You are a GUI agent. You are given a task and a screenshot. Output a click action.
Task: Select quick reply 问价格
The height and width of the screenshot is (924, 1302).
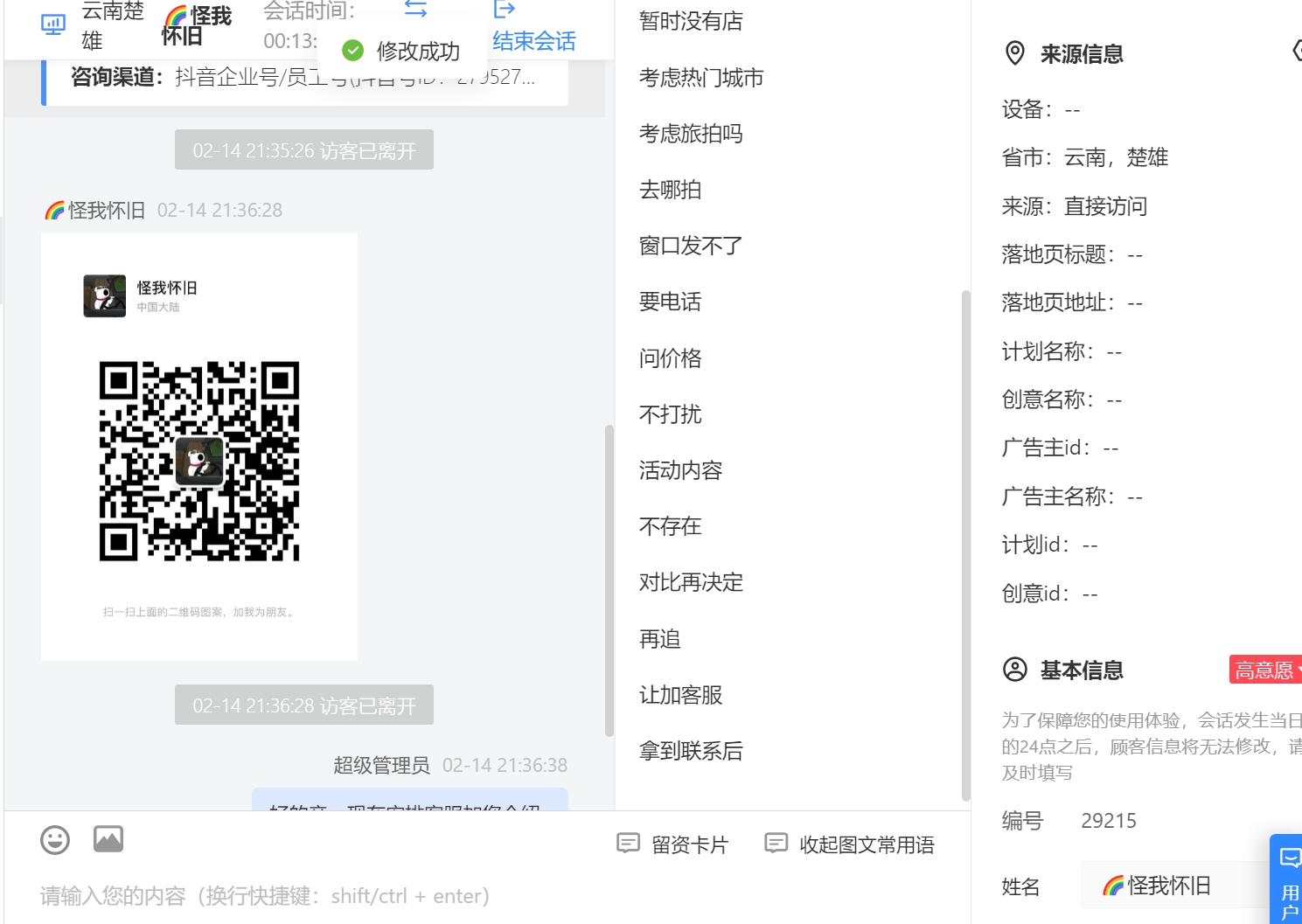click(670, 358)
